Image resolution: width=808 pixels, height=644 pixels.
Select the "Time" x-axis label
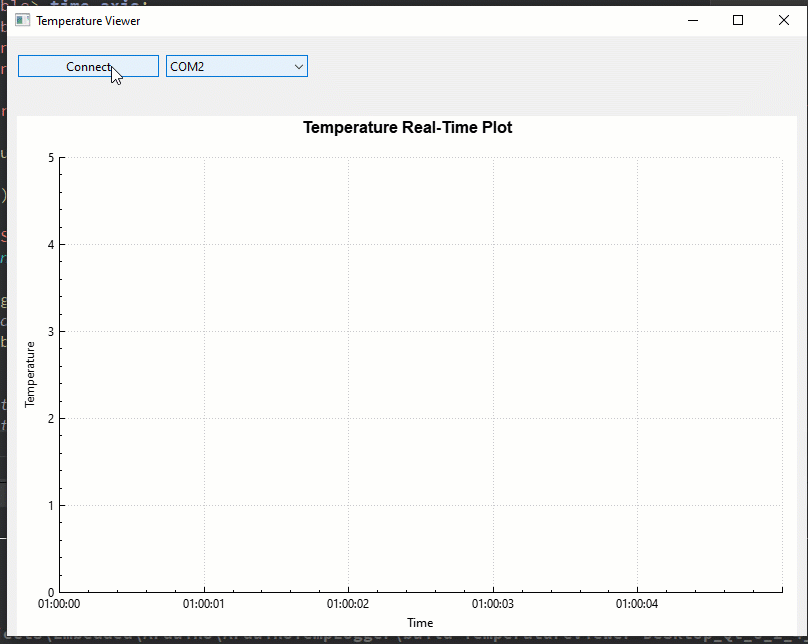point(420,623)
